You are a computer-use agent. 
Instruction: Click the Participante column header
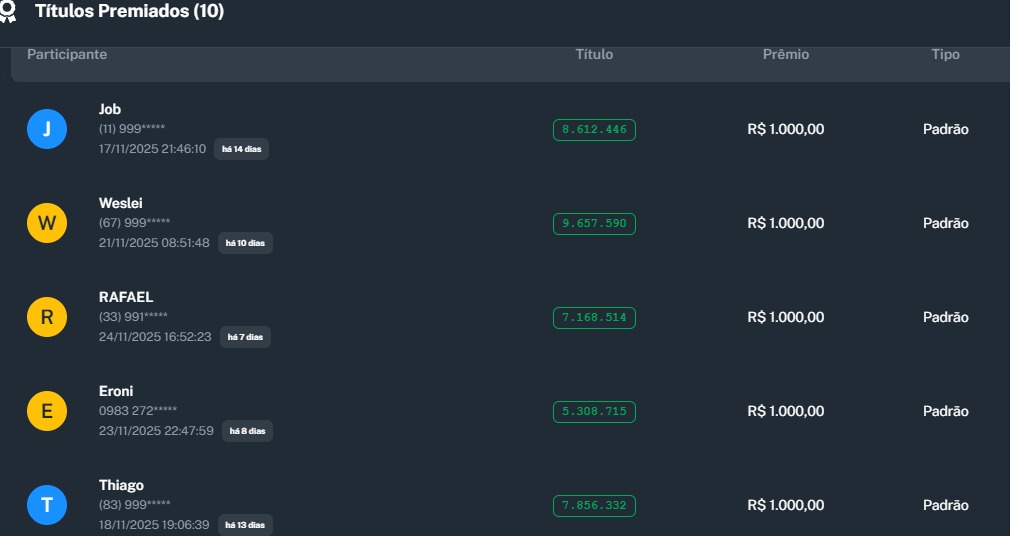coord(67,55)
